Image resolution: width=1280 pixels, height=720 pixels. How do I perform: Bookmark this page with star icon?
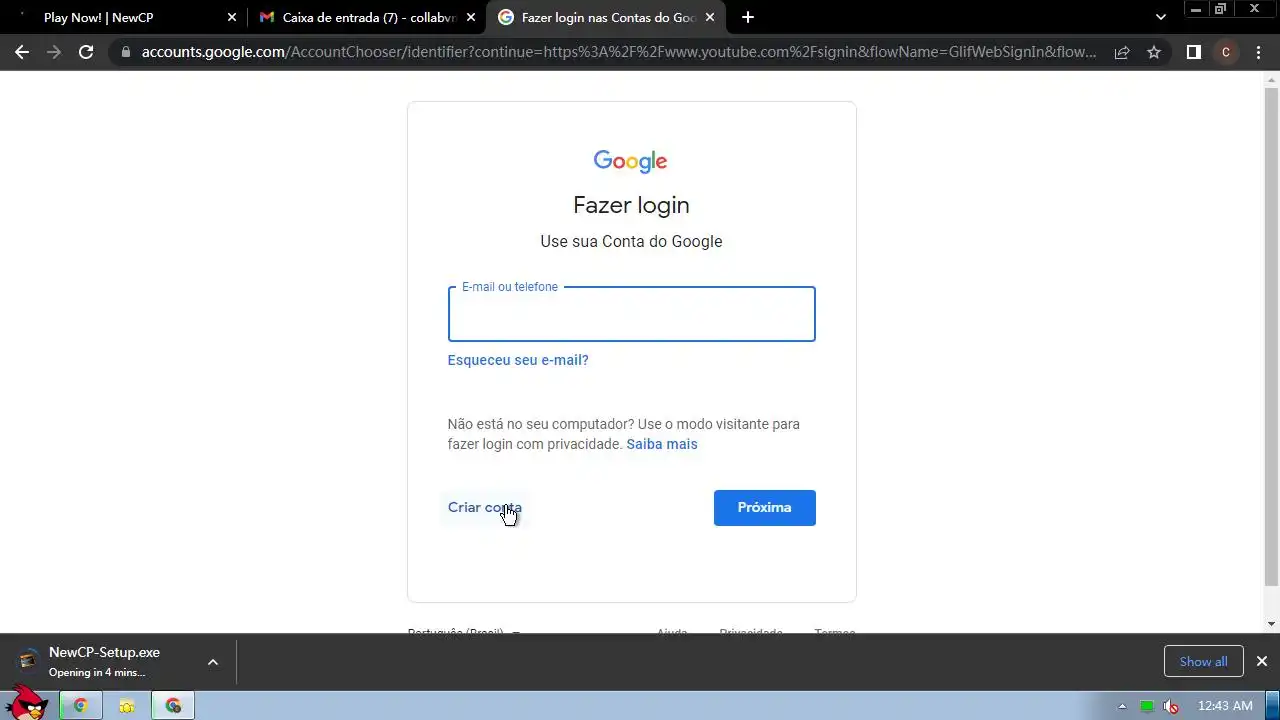[x=1154, y=52]
